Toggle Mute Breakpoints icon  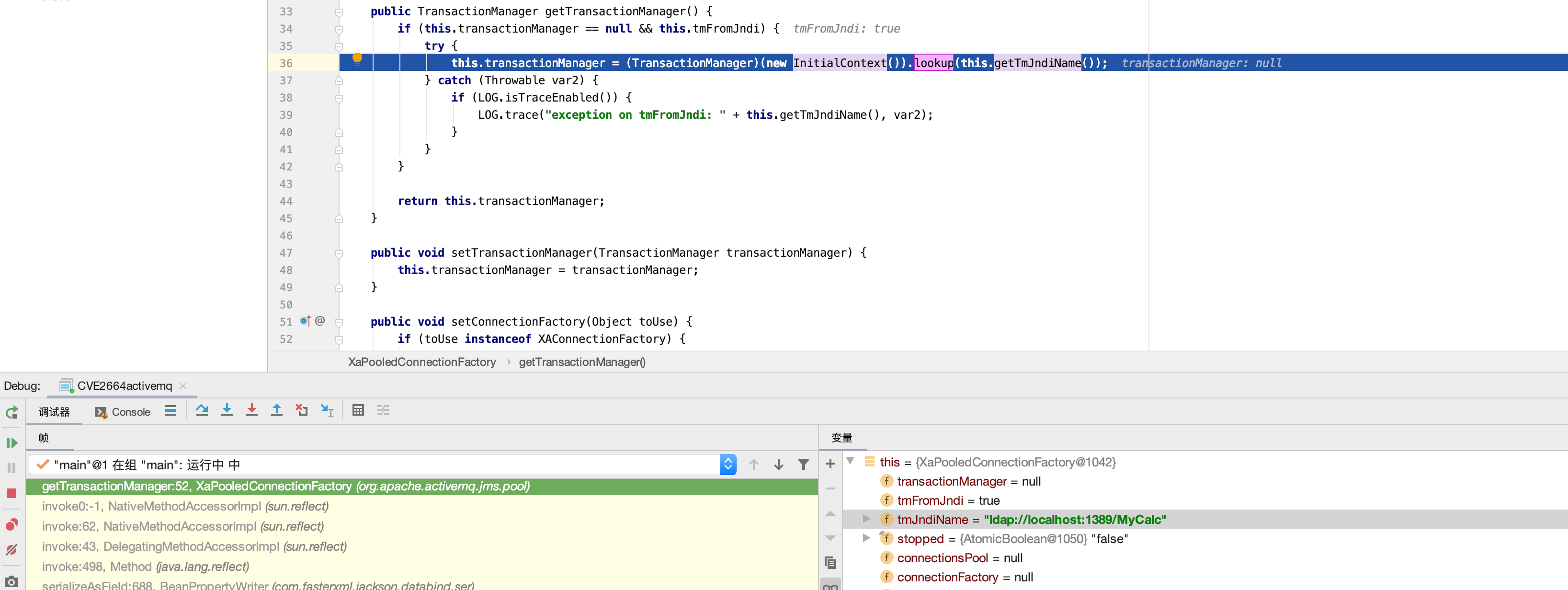coord(11,550)
